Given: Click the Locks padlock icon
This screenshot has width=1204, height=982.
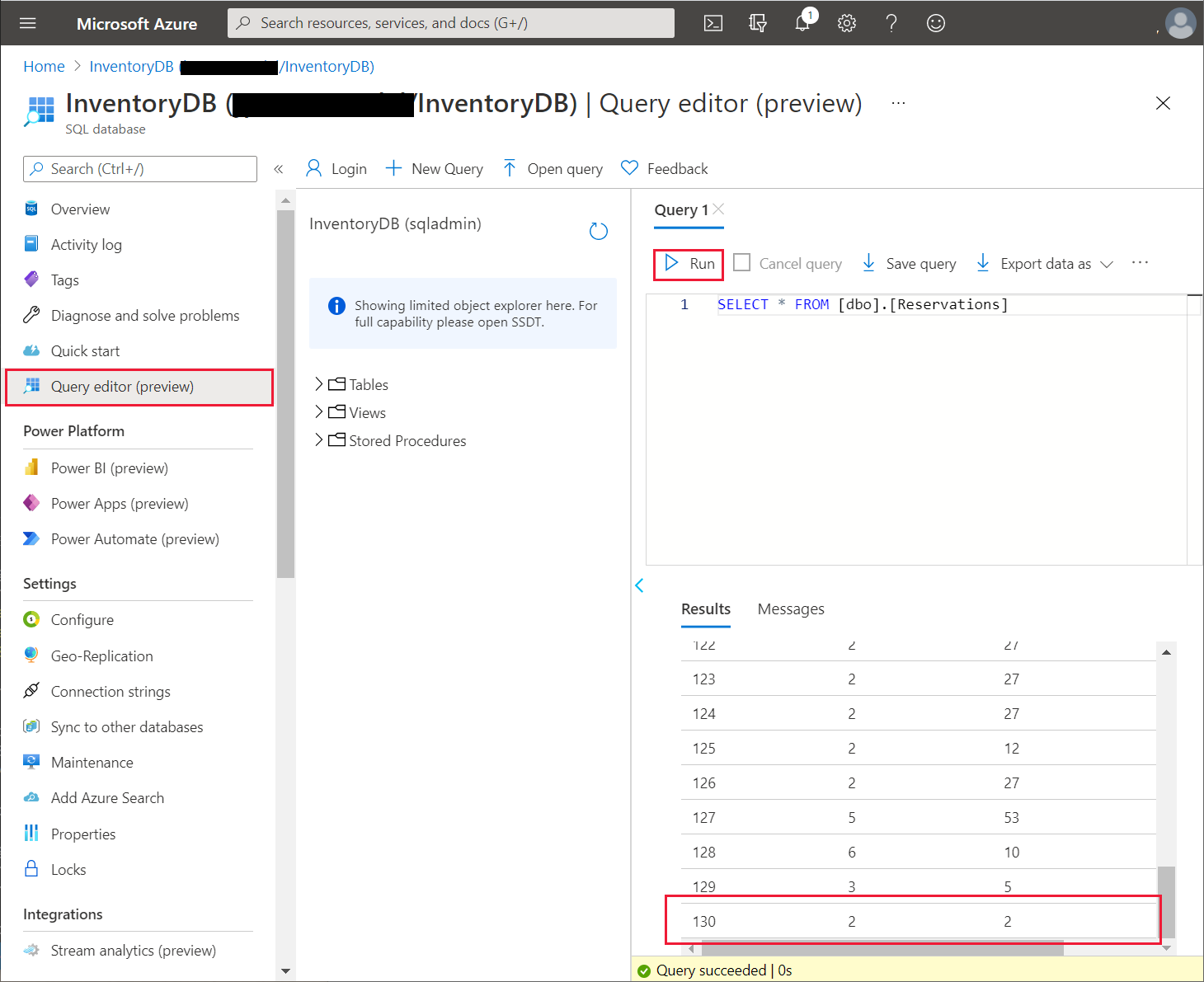Looking at the screenshot, I should pos(31,869).
